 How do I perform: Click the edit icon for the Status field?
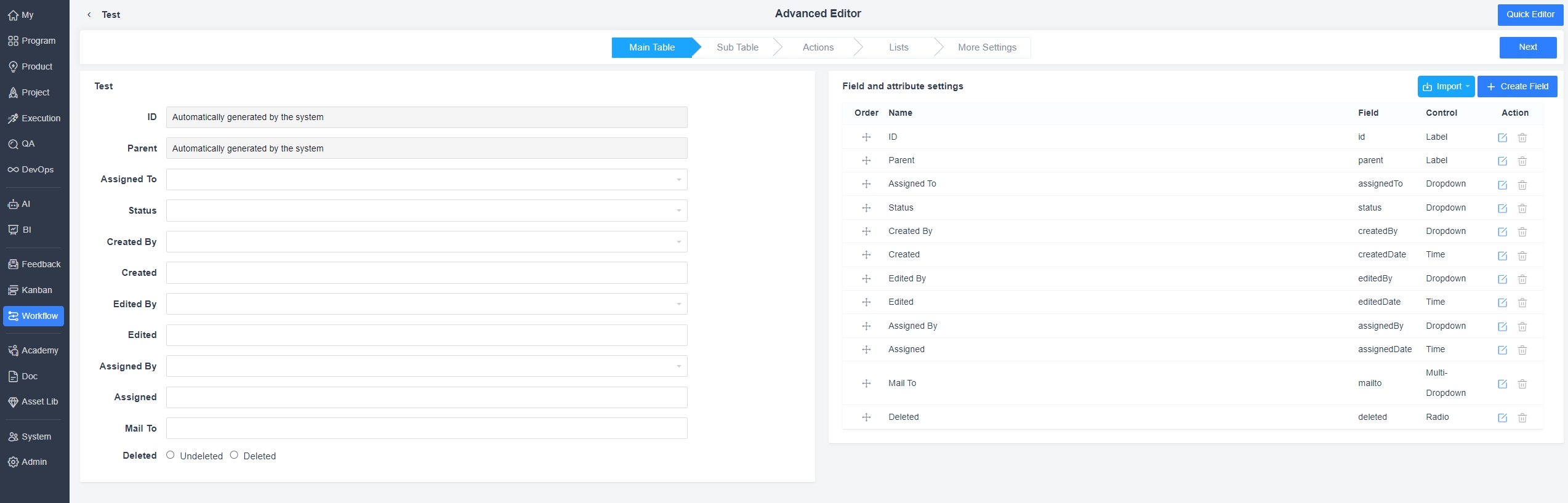(x=1502, y=209)
